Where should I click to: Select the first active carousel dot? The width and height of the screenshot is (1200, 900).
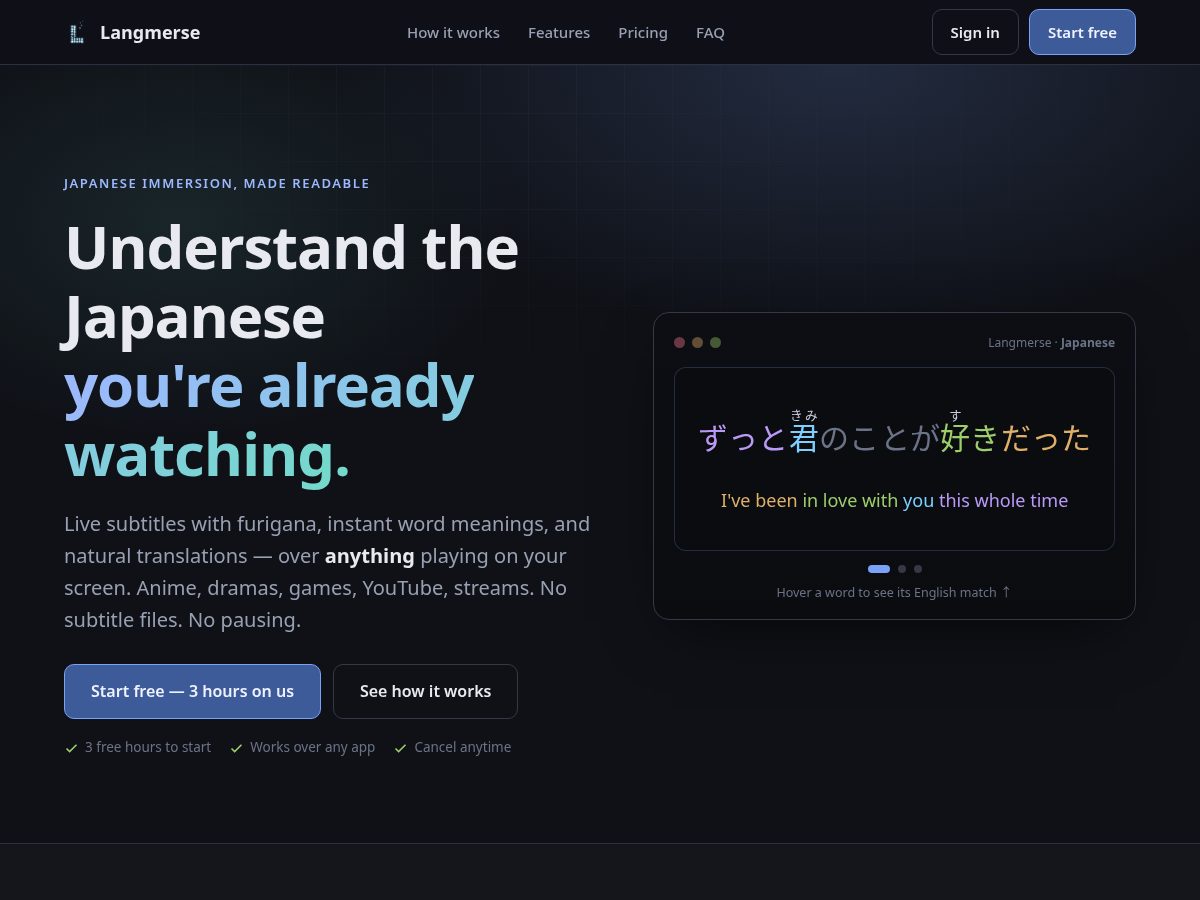879,569
